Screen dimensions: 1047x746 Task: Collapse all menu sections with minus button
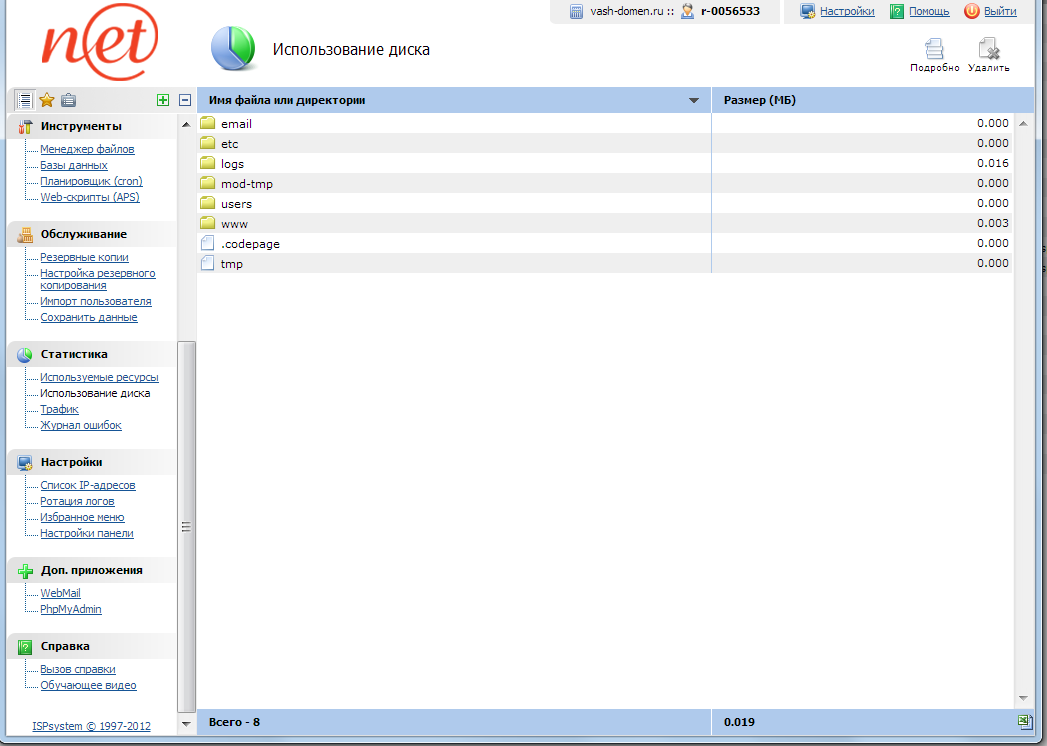[x=184, y=99]
